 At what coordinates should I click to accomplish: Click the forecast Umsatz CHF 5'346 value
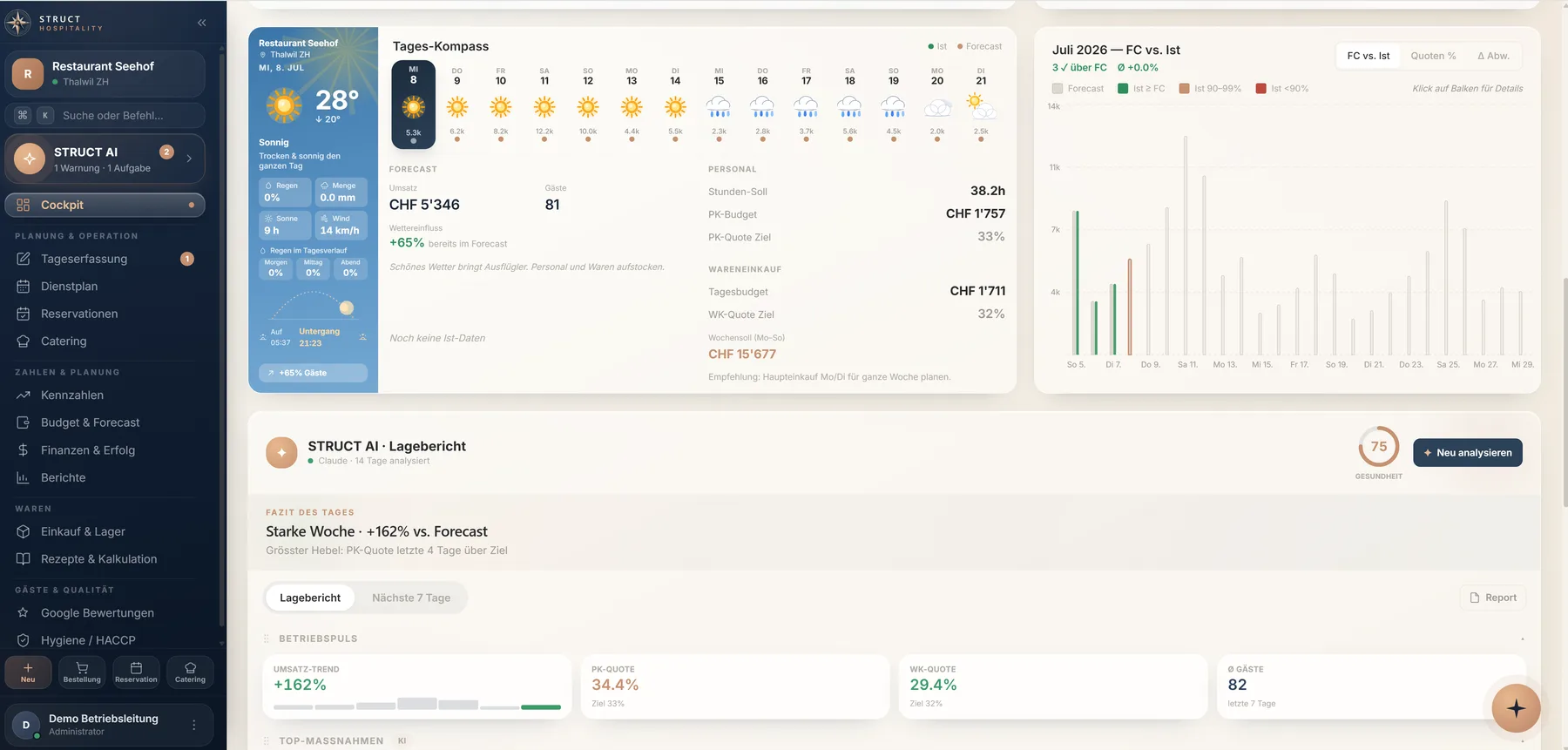[x=424, y=205]
